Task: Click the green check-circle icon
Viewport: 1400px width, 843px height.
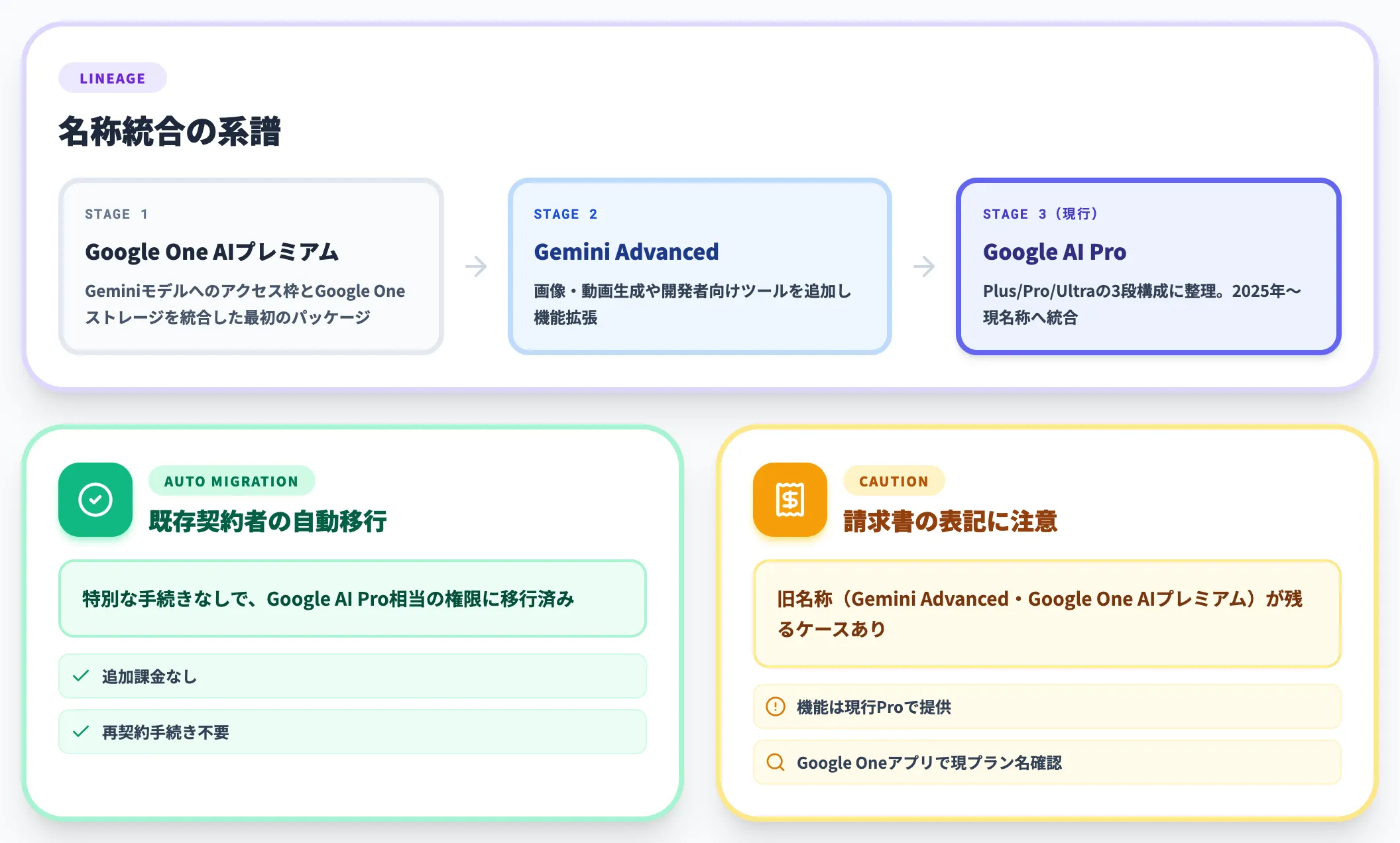Action: (95, 500)
